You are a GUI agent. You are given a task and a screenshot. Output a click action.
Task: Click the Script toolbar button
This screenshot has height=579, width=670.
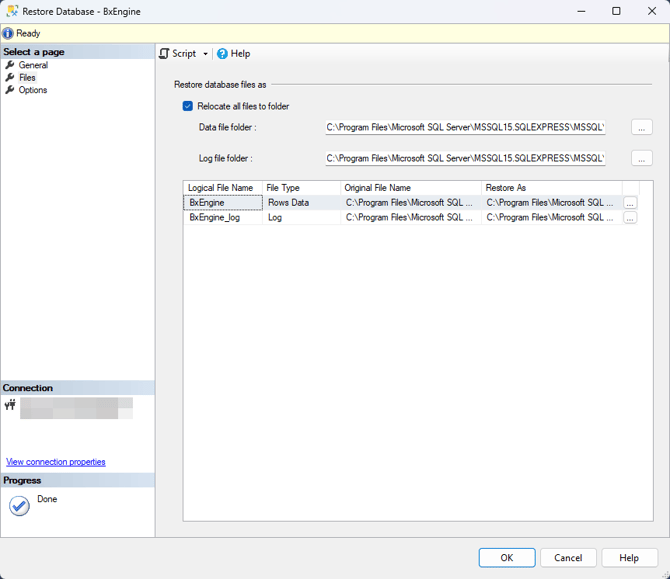[184, 53]
